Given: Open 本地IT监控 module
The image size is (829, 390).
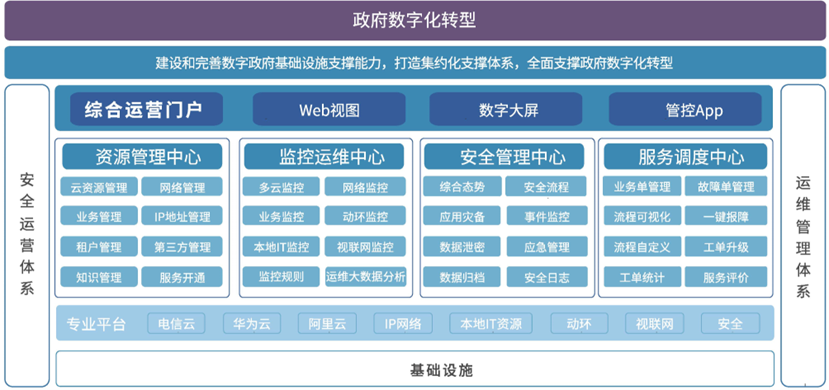Looking at the screenshot, I should pyautogui.click(x=281, y=246).
